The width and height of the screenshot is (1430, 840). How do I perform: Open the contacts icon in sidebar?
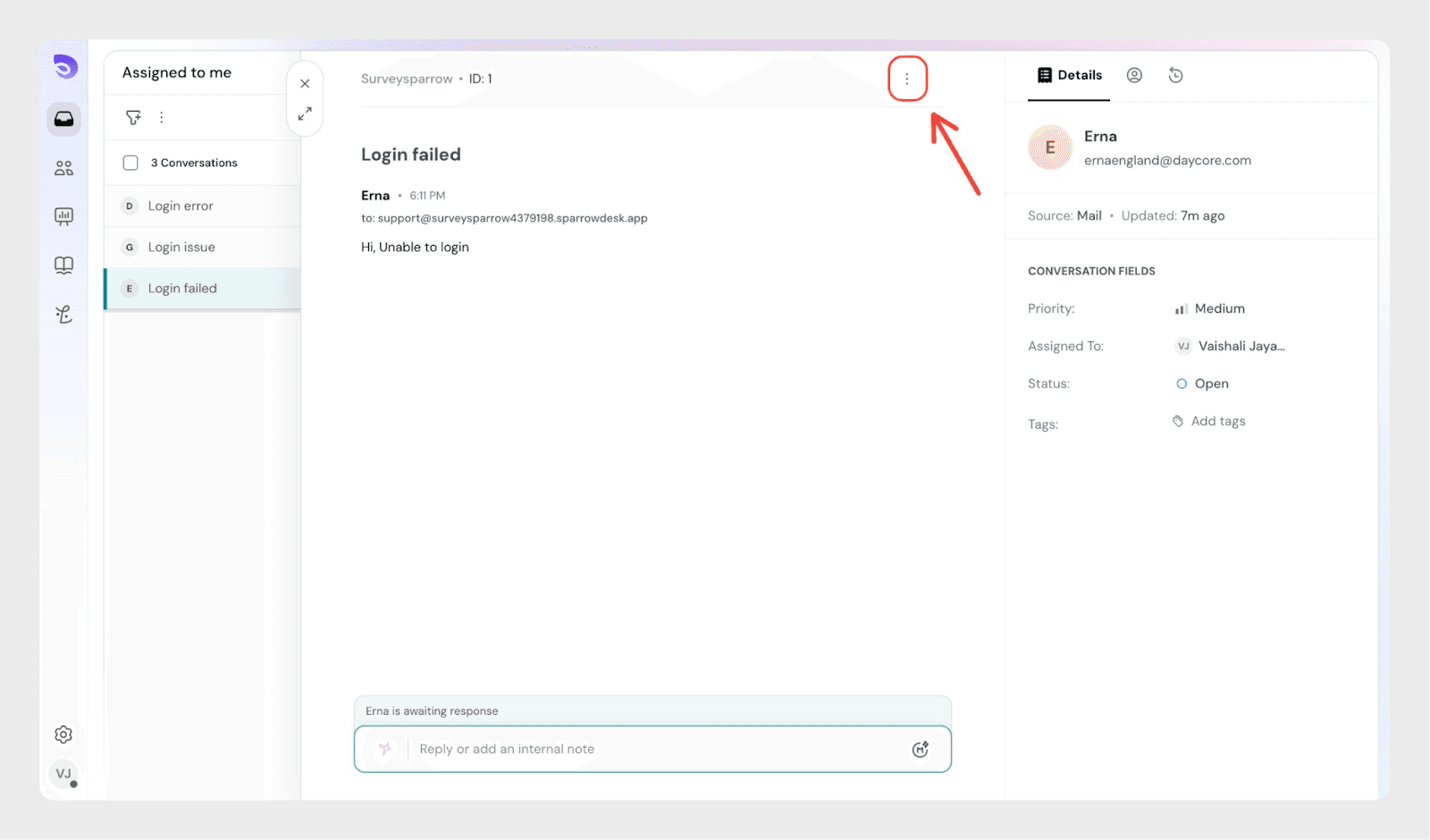pos(63,168)
